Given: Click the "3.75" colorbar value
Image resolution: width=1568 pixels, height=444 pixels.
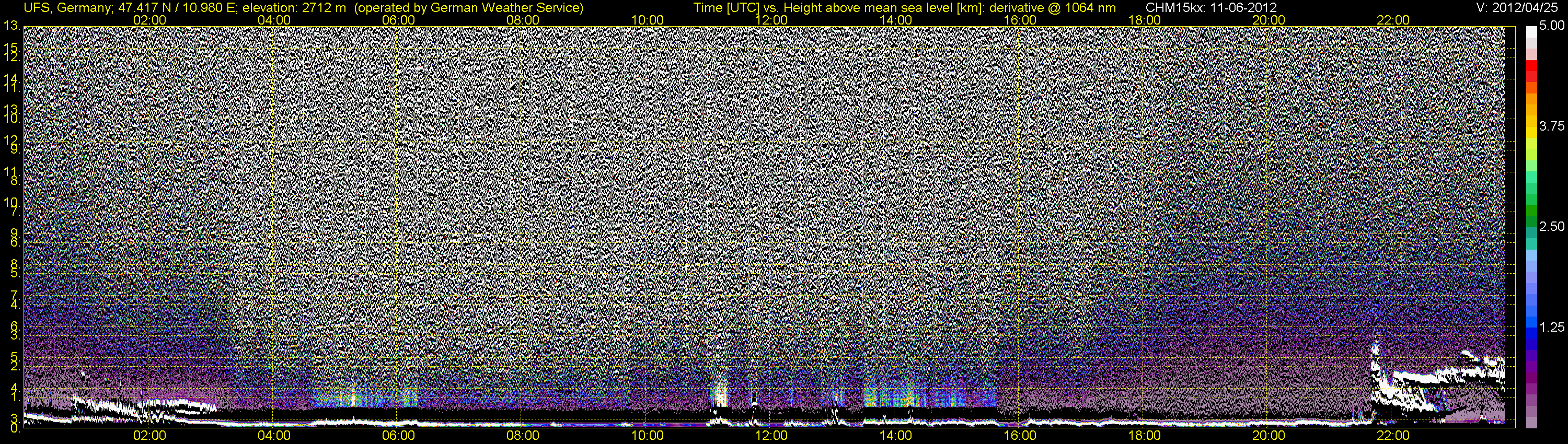Looking at the screenshot, I should [1552, 126].
